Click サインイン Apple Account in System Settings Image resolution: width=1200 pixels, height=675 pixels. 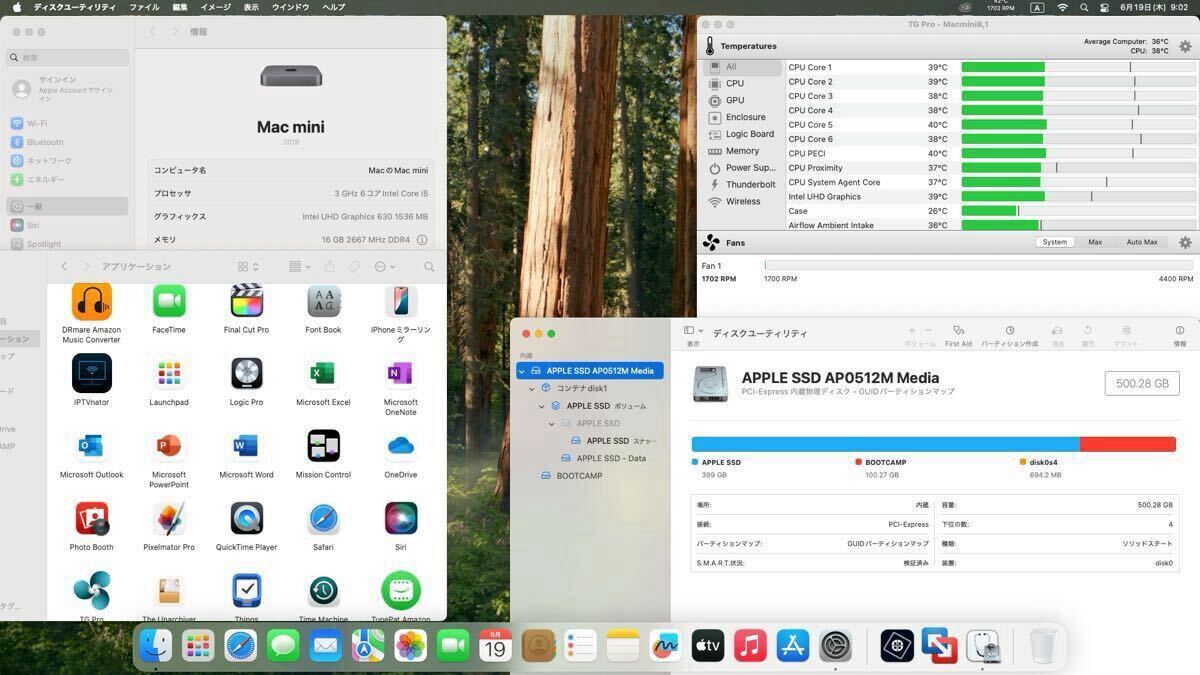click(x=69, y=89)
